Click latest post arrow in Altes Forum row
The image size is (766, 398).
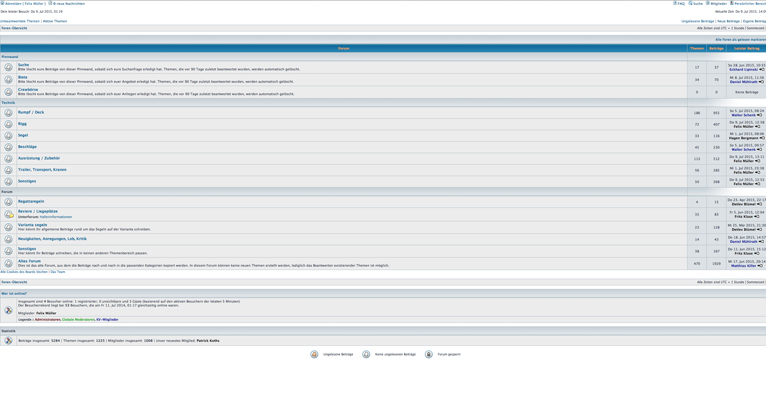[x=760, y=266]
